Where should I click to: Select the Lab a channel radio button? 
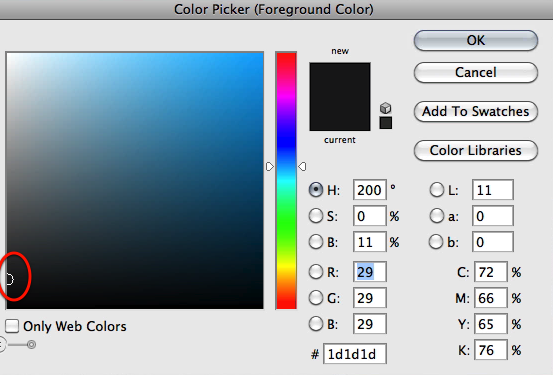click(437, 216)
